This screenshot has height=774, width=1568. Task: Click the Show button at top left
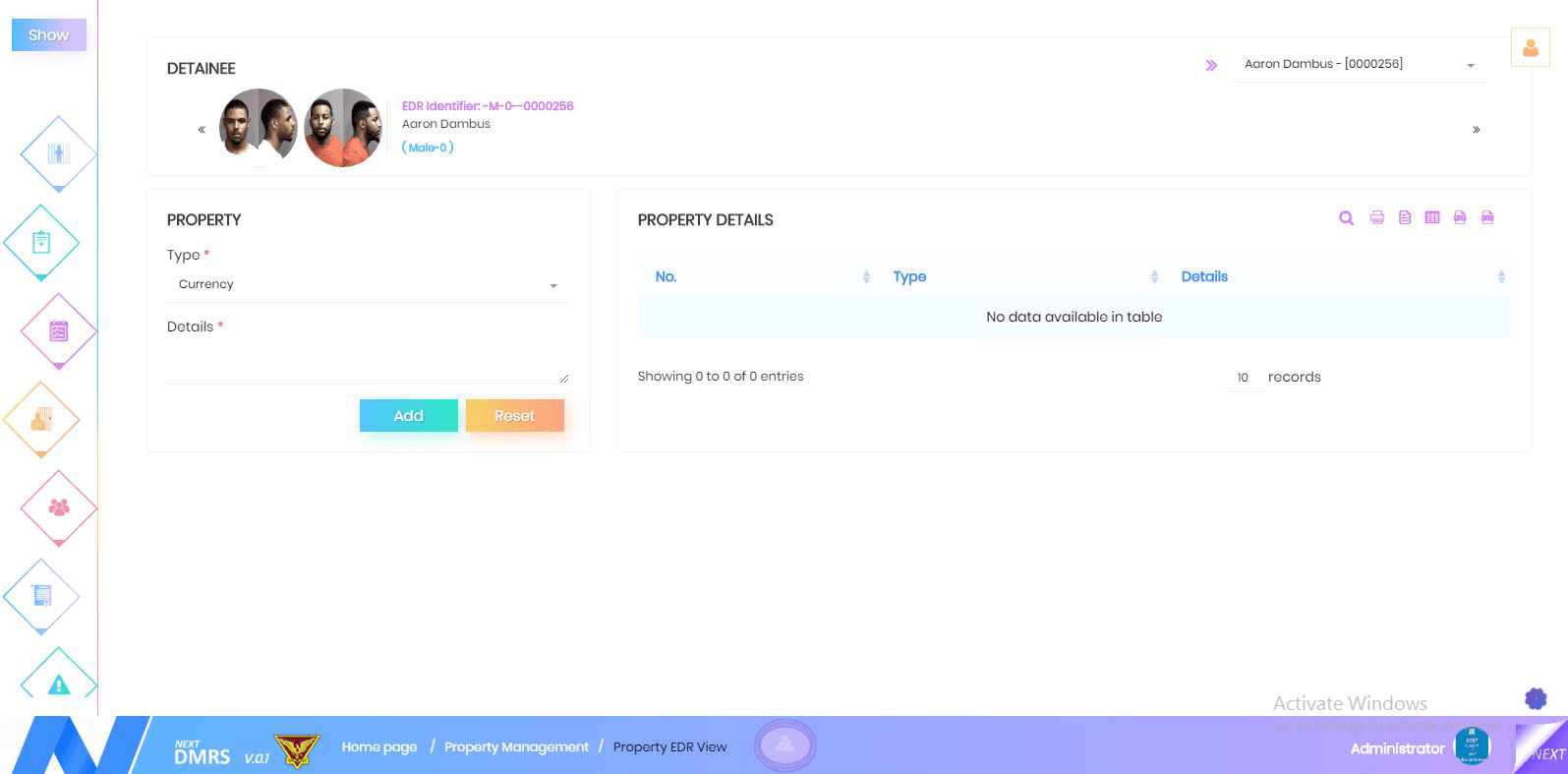pos(48,35)
